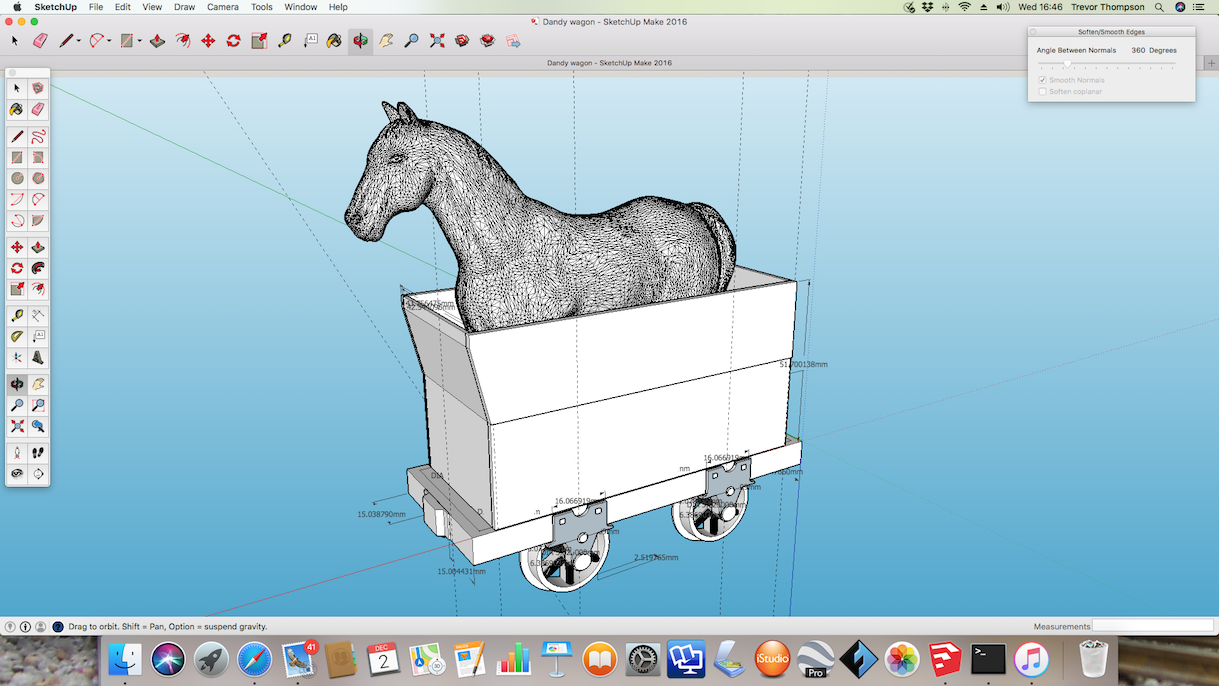
Task: Select the Axes tool in the side palette
Action: pyautogui.click(x=17, y=357)
